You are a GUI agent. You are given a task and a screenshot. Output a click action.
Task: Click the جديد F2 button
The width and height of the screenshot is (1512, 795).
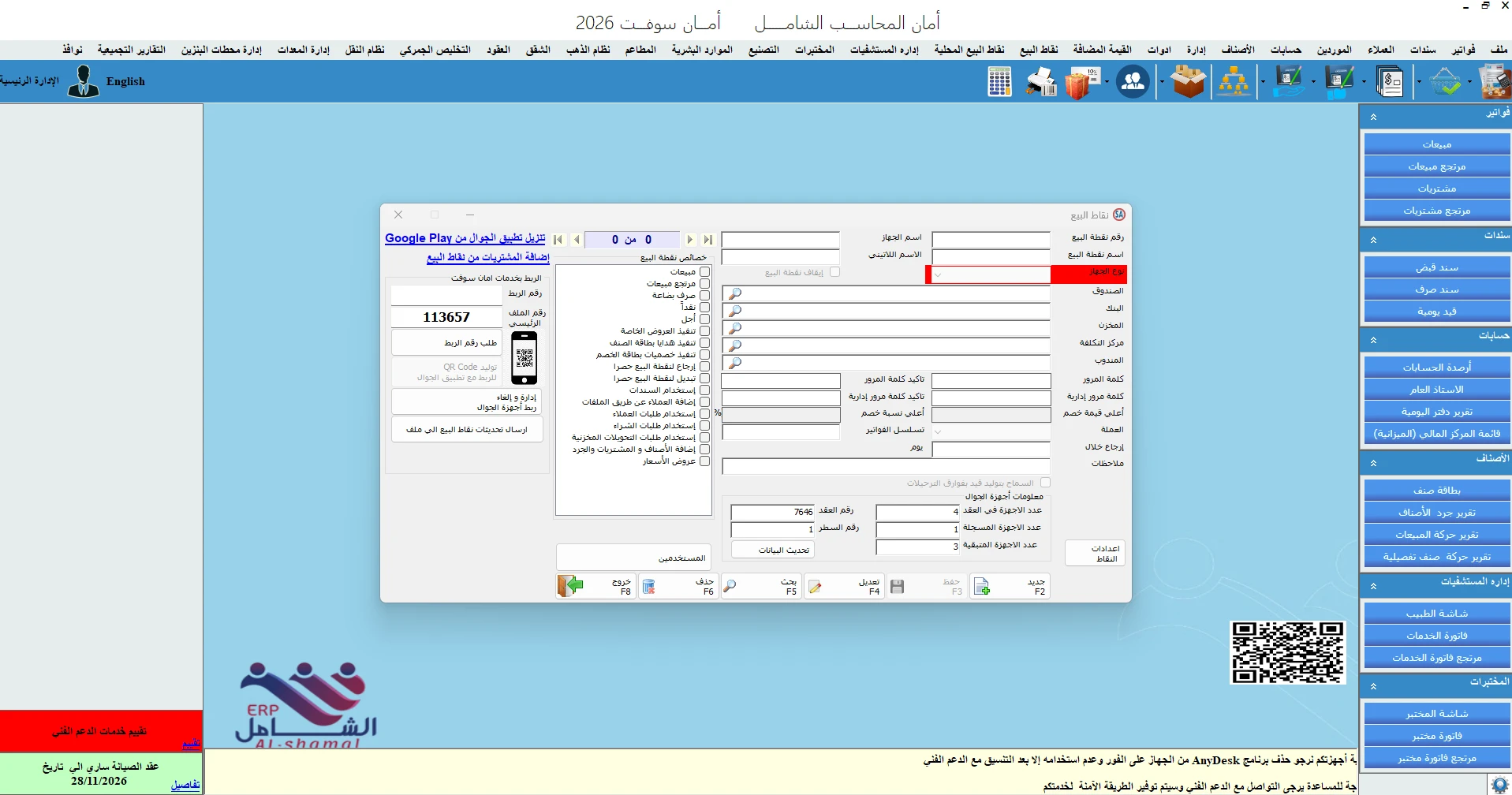coord(1010,586)
